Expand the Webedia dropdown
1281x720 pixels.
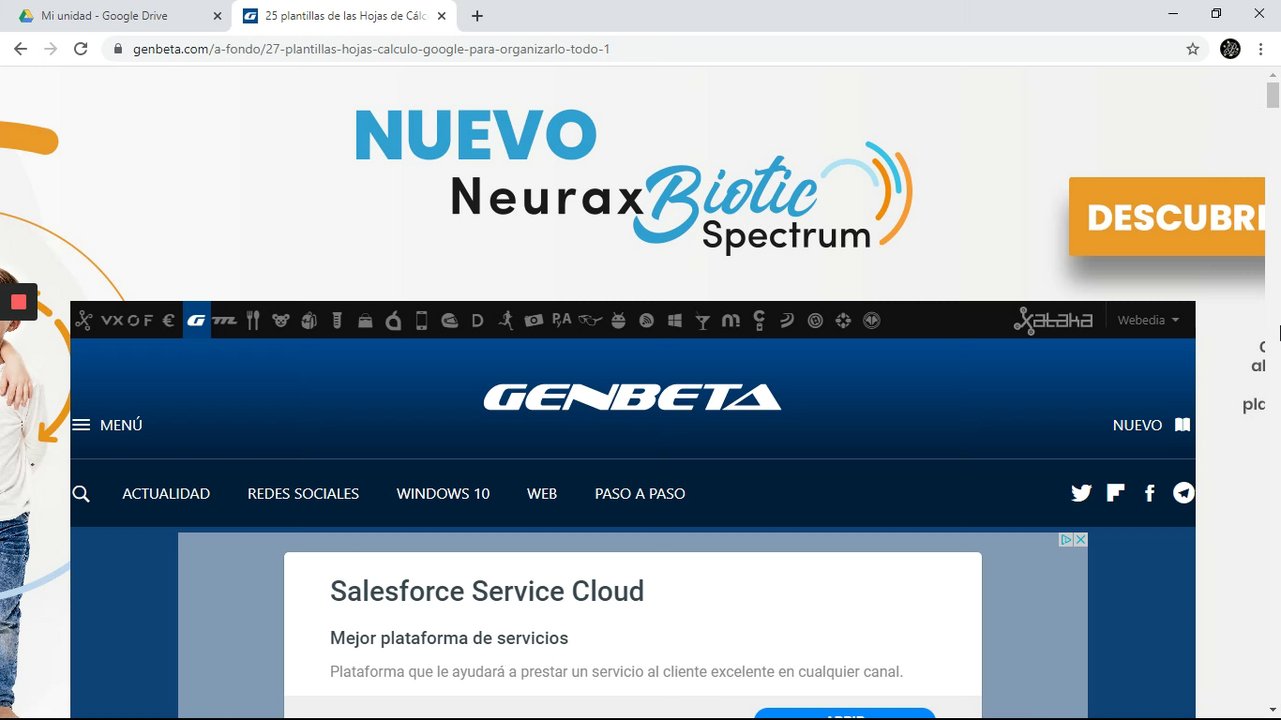click(x=1148, y=320)
